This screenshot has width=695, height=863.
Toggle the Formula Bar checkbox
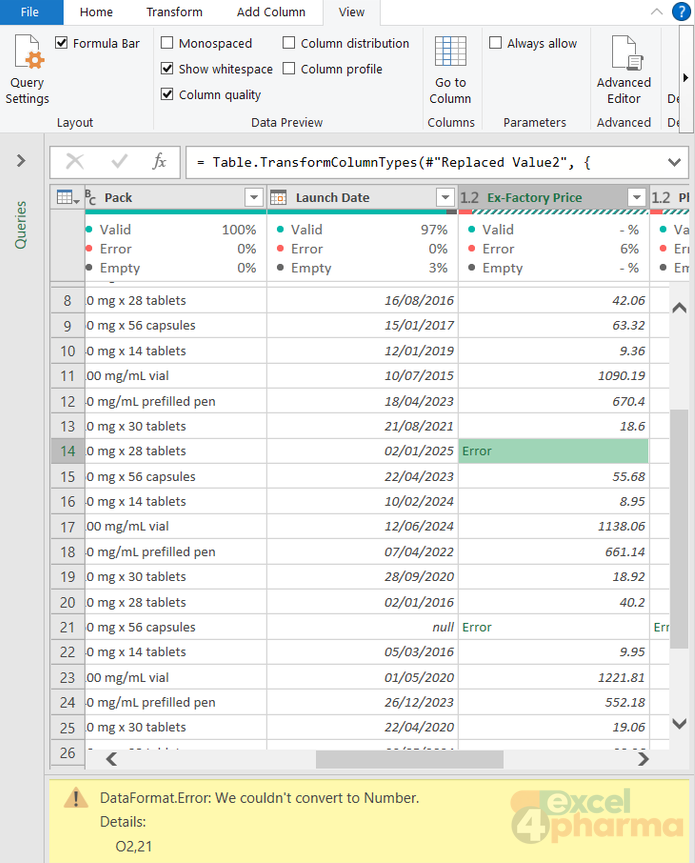(62, 43)
